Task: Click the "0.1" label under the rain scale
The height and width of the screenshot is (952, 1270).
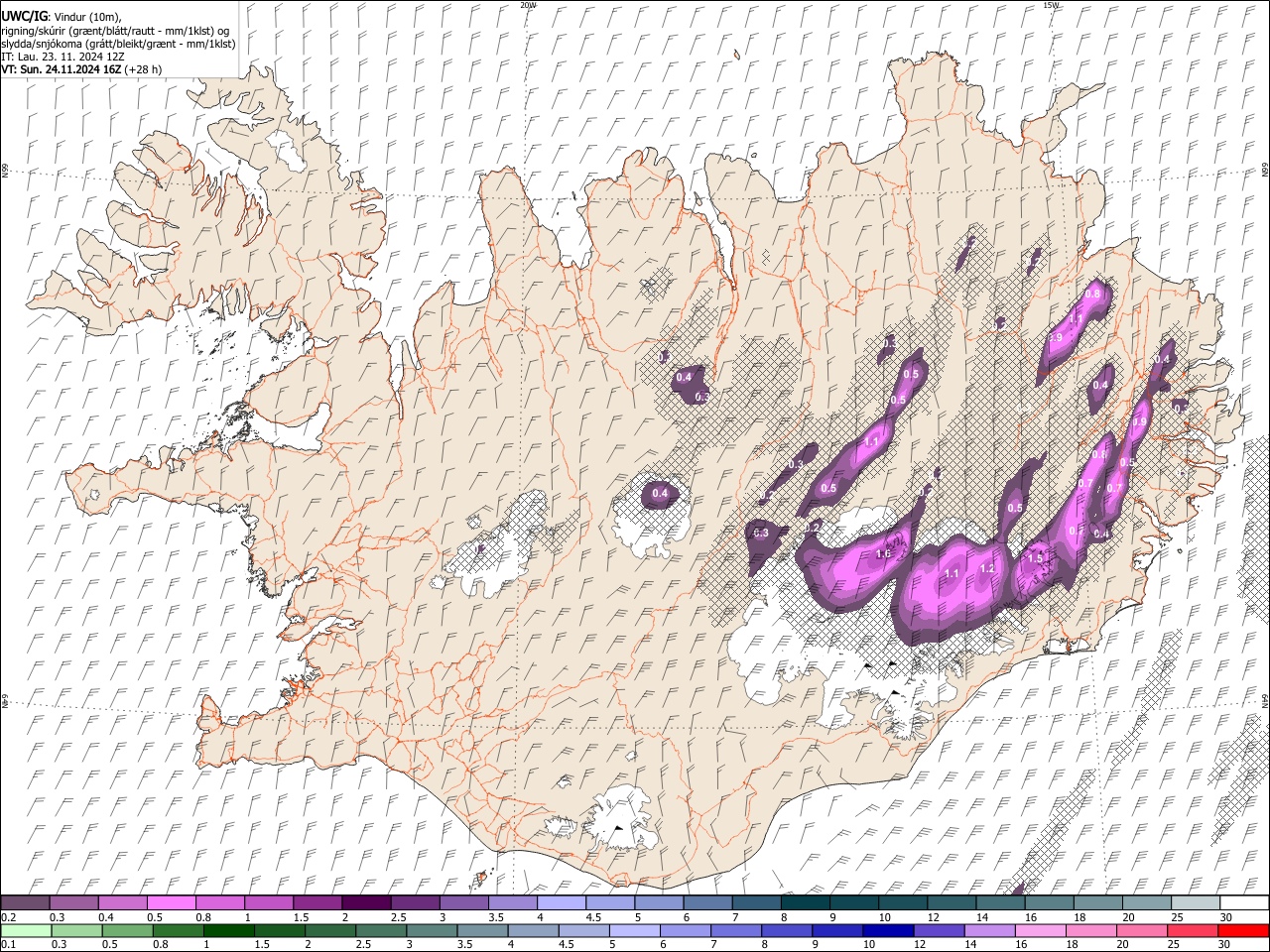Action: pyautogui.click(x=9, y=945)
